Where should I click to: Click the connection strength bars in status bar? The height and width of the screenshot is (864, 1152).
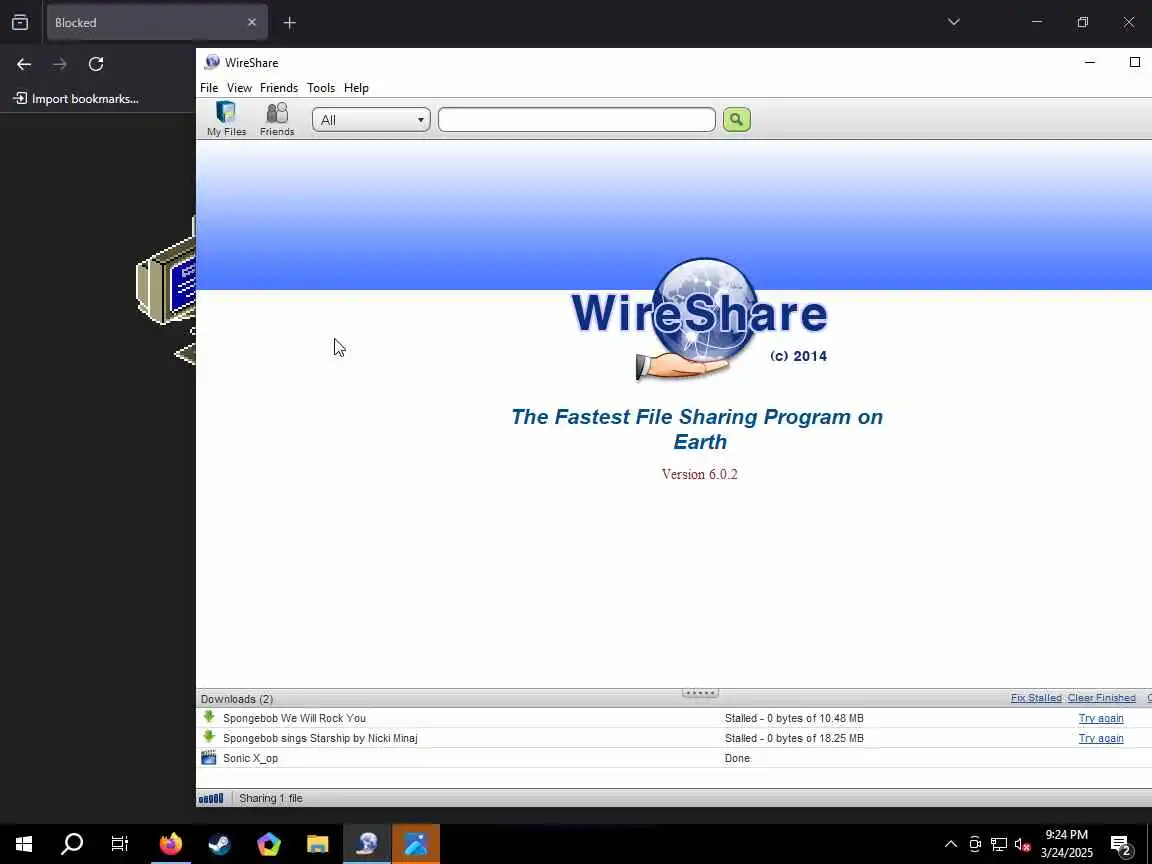[x=211, y=798]
